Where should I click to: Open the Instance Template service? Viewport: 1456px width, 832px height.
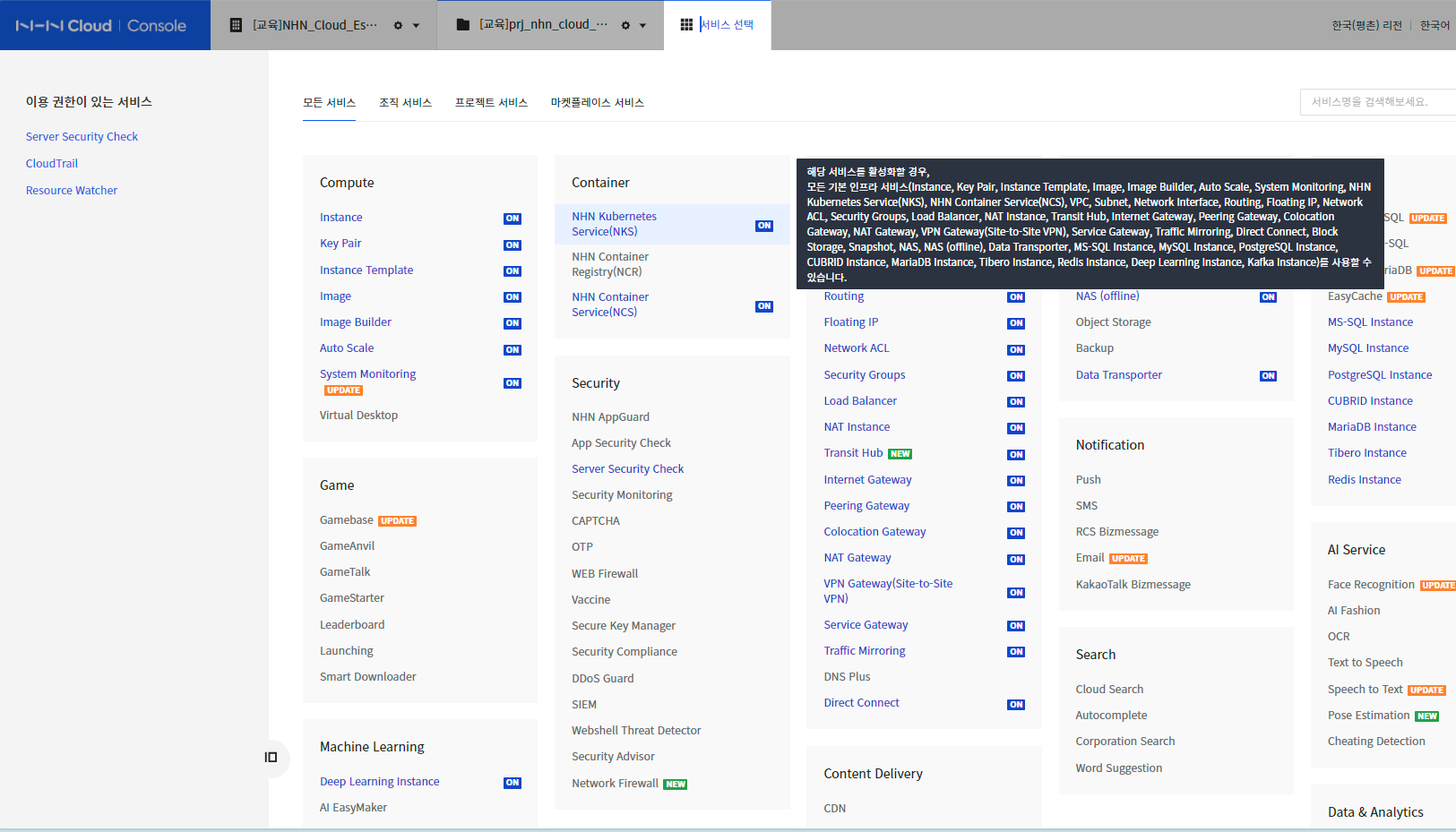coord(366,270)
